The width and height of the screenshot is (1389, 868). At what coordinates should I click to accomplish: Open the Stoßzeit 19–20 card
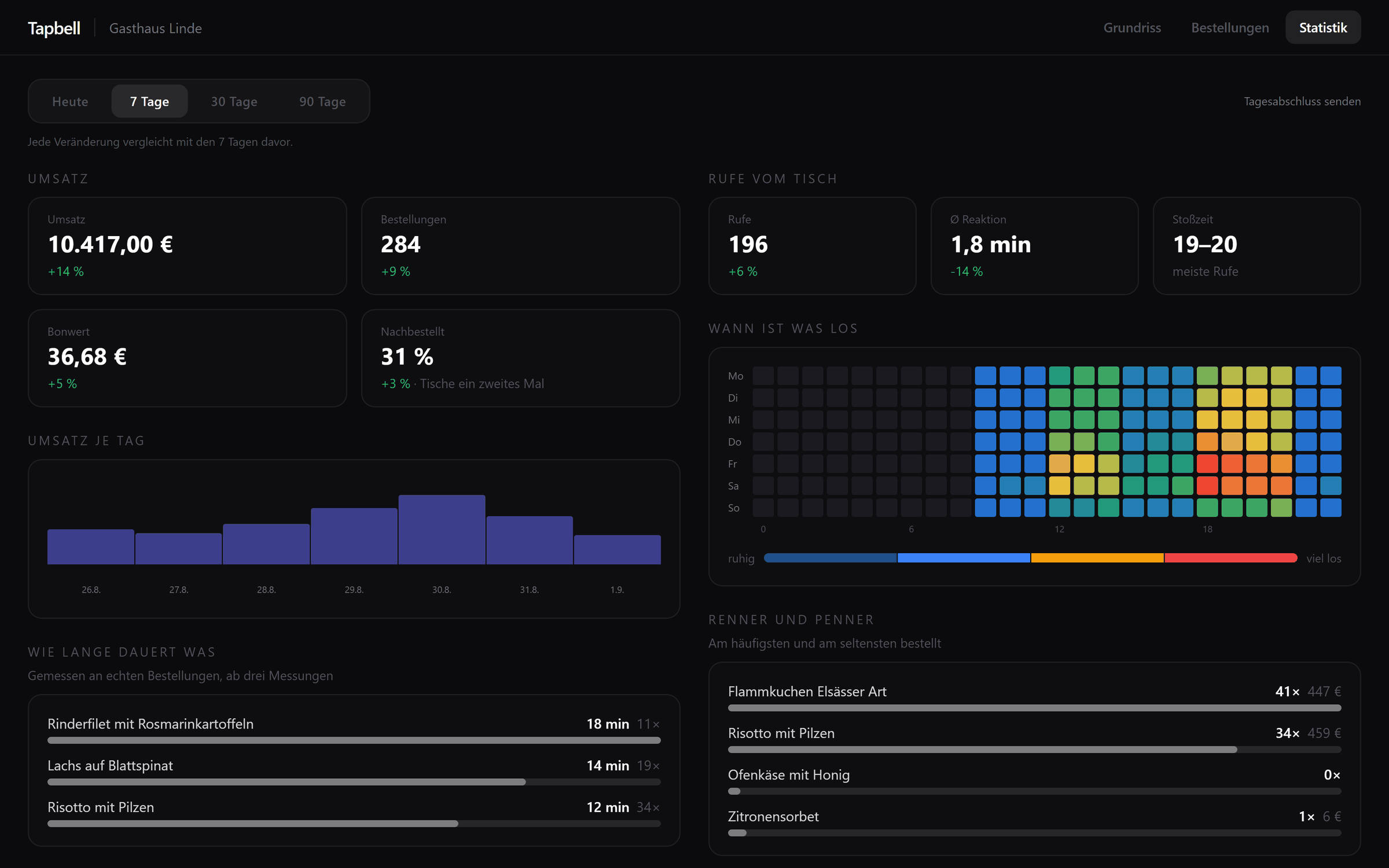pyautogui.click(x=1257, y=246)
